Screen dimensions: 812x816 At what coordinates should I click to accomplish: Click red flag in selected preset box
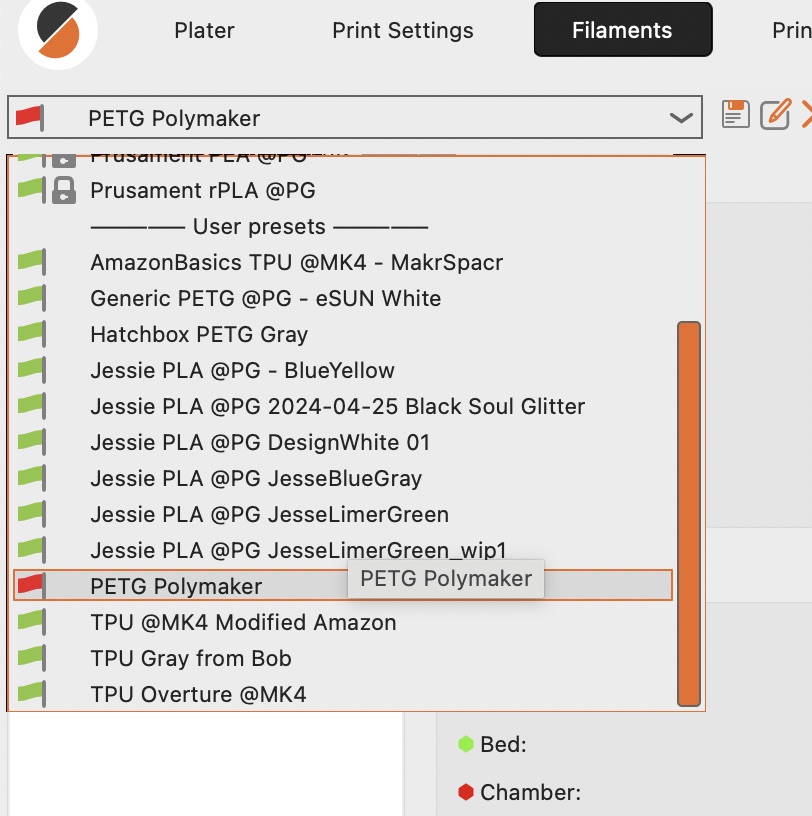(30, 117)
